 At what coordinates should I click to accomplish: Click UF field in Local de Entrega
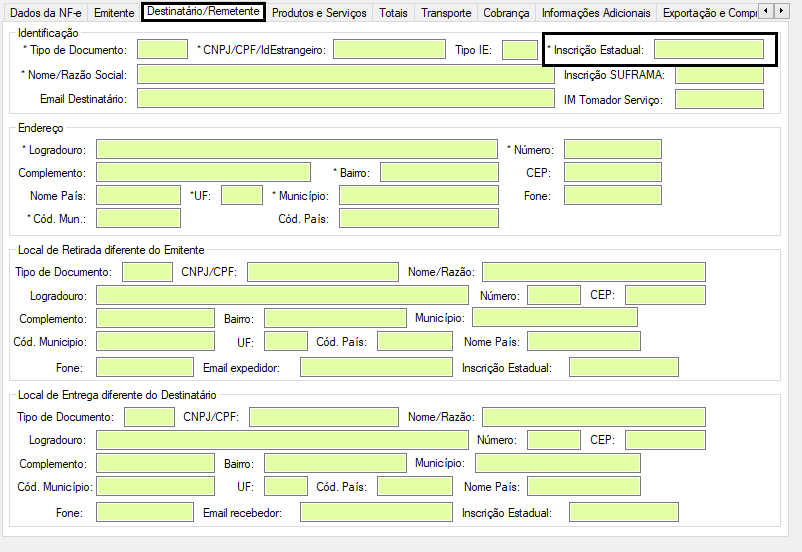pos(286,486)
